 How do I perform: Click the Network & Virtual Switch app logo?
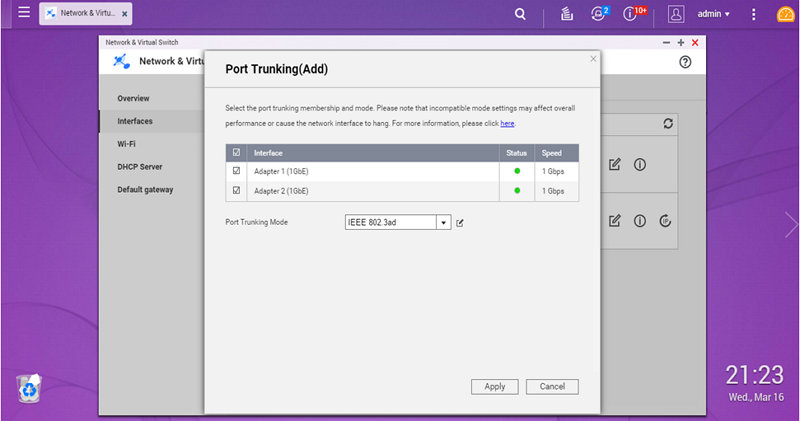[x=121, y=61]
